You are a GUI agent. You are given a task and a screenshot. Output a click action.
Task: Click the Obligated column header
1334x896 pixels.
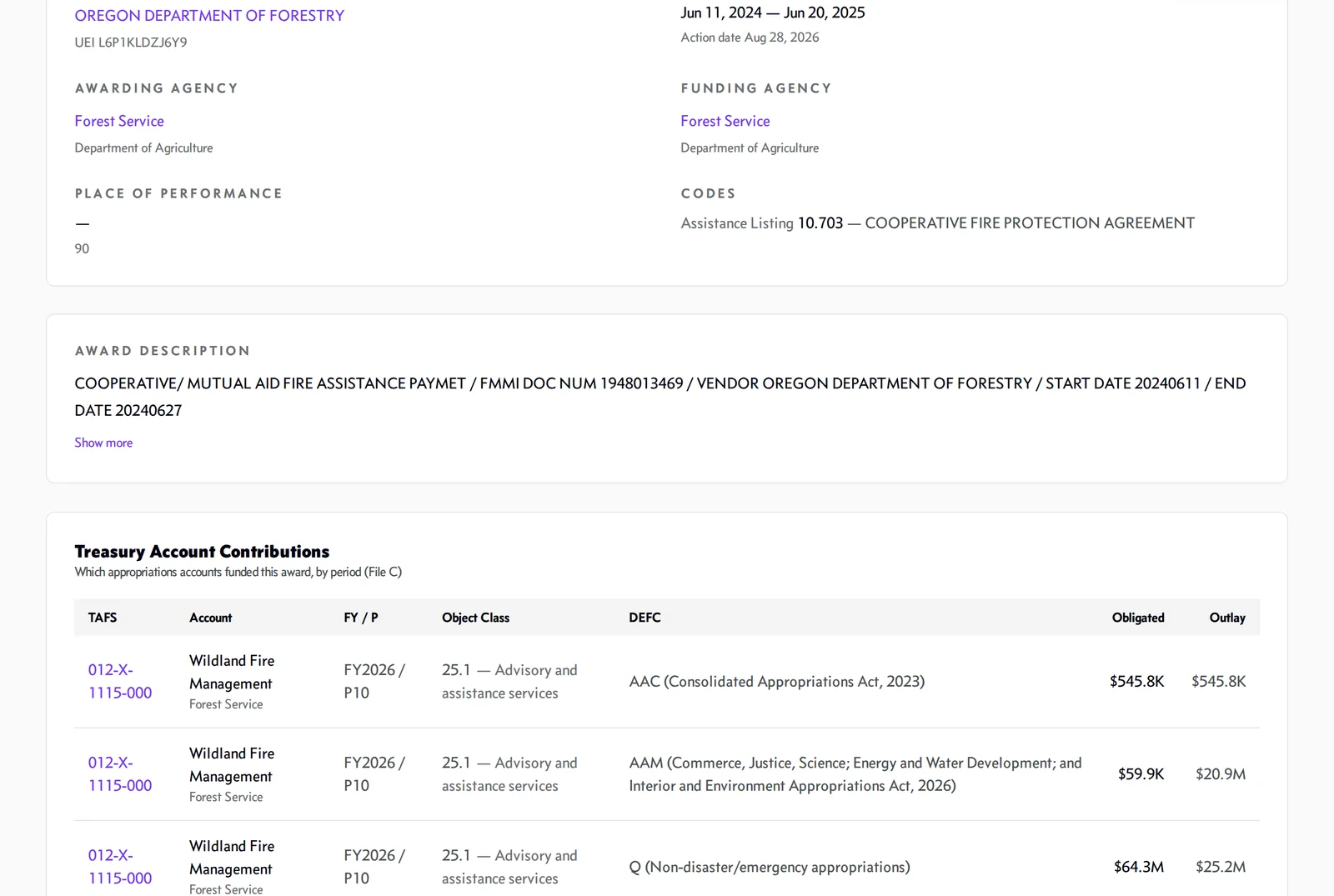pyautogui.click(x=1138, y=618)
